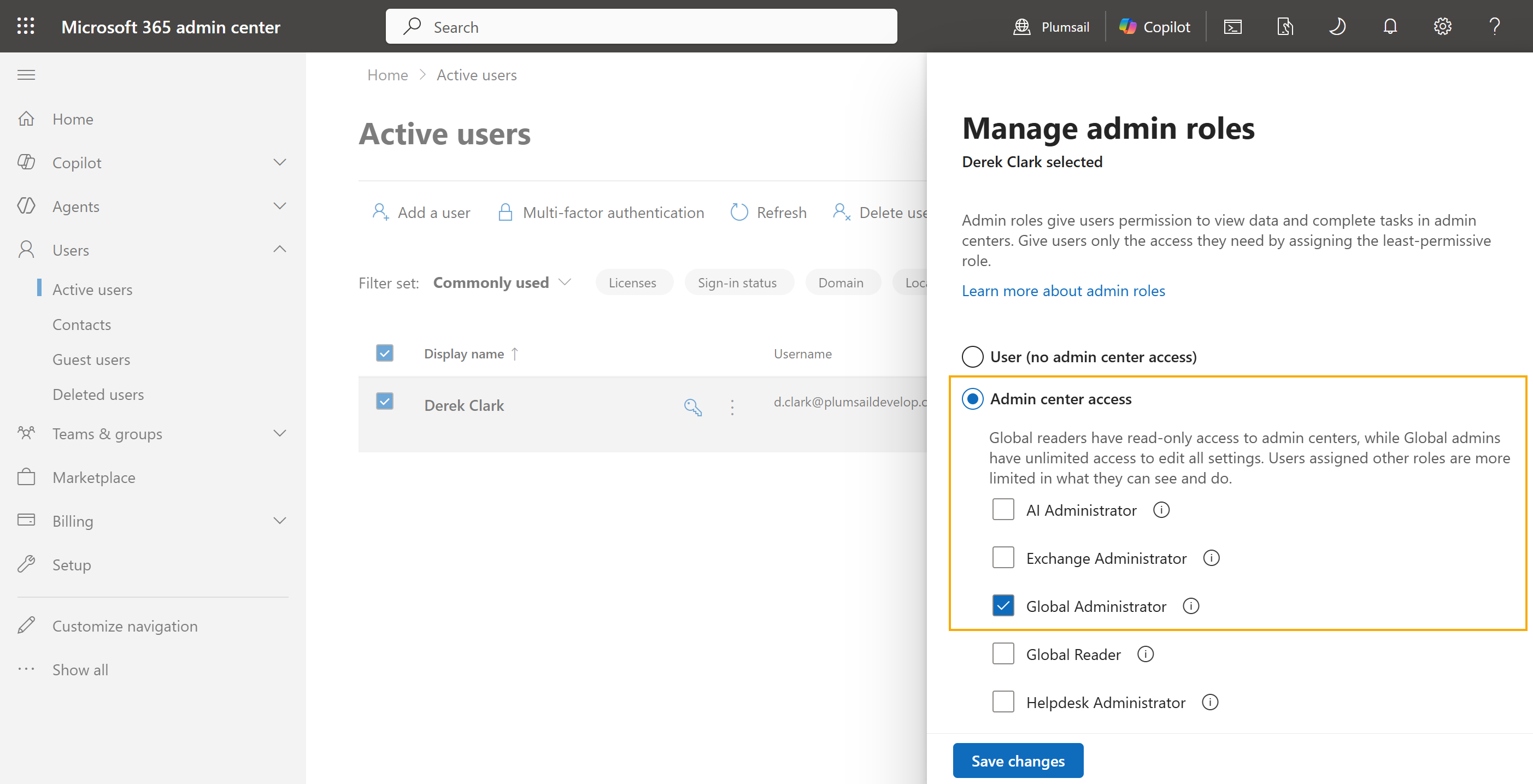The height and width of the screenshot is (784, 1533).
Task: Click Customize navigation
Action: [x=125, y=626]
